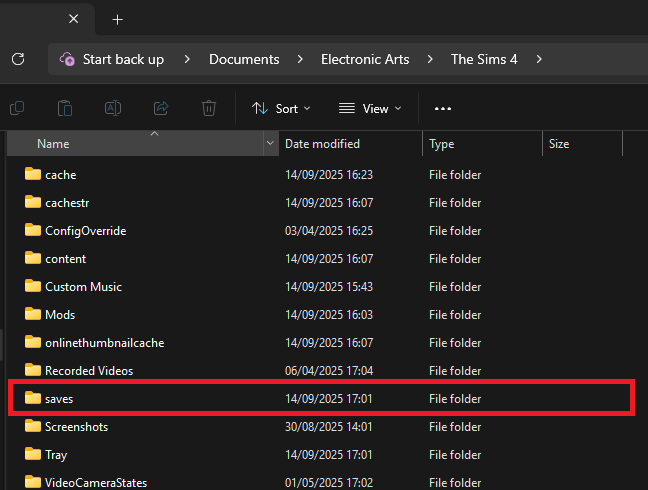Screen dimensions: 648x490
Task: Click the Rename toolbar icon
Action: 113,108
